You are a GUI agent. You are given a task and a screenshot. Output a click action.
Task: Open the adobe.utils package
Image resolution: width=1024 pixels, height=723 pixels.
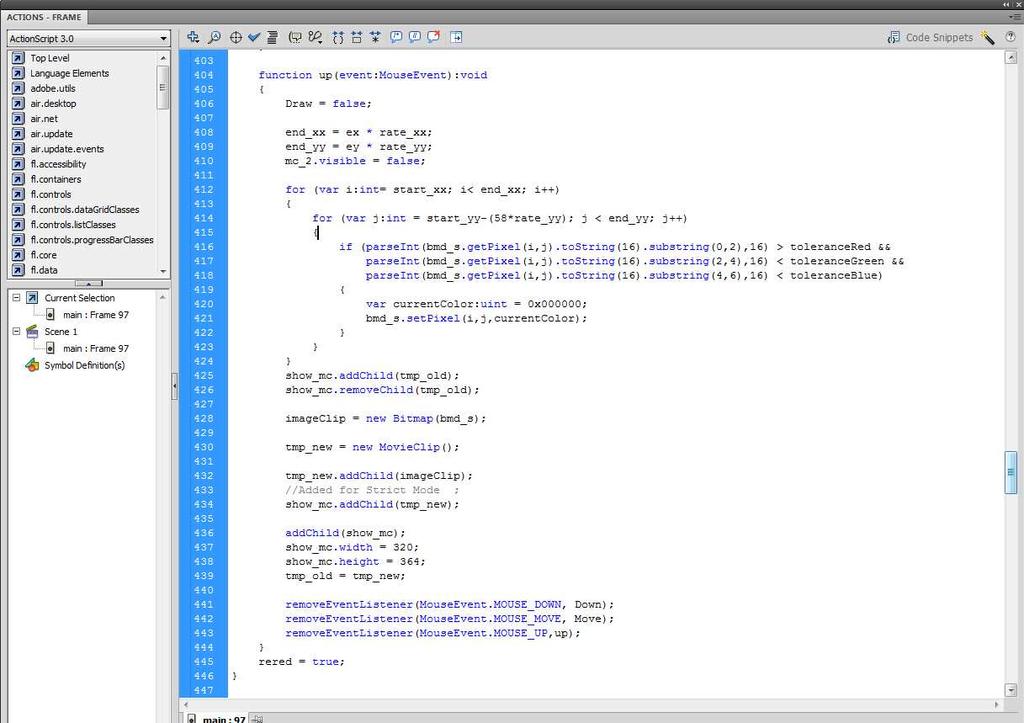pyautogui.click(x=52, y=88)
